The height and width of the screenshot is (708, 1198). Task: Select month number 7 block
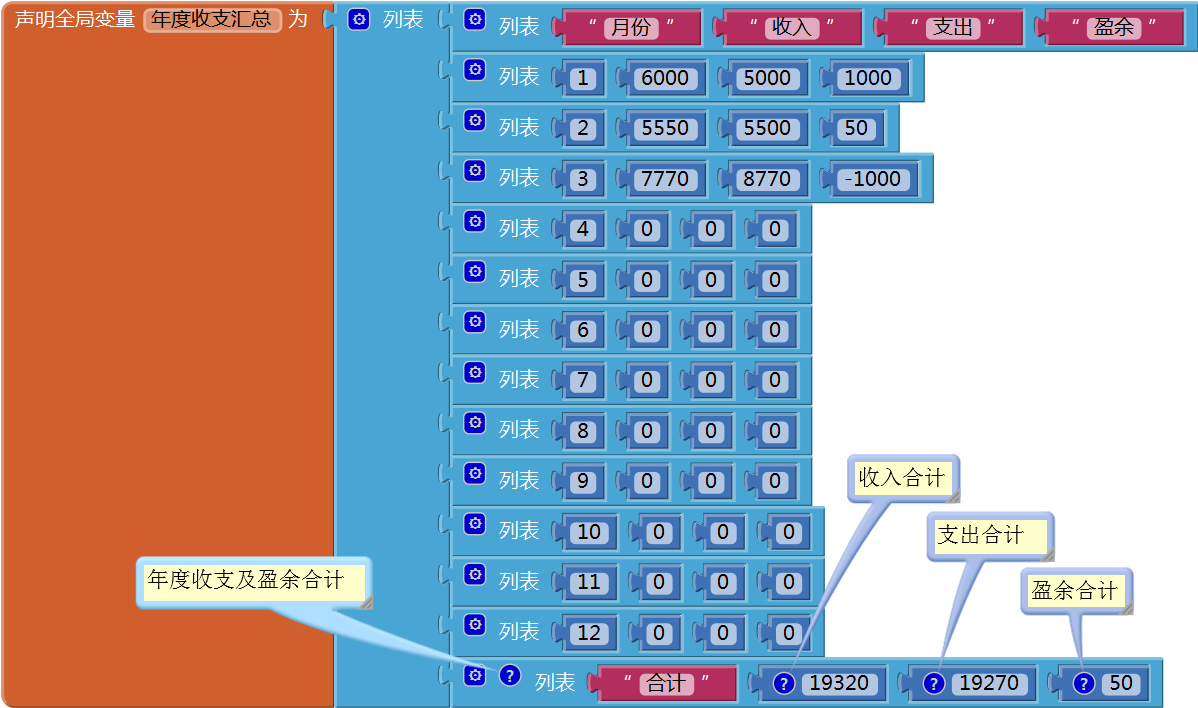(x=583, y=380)
